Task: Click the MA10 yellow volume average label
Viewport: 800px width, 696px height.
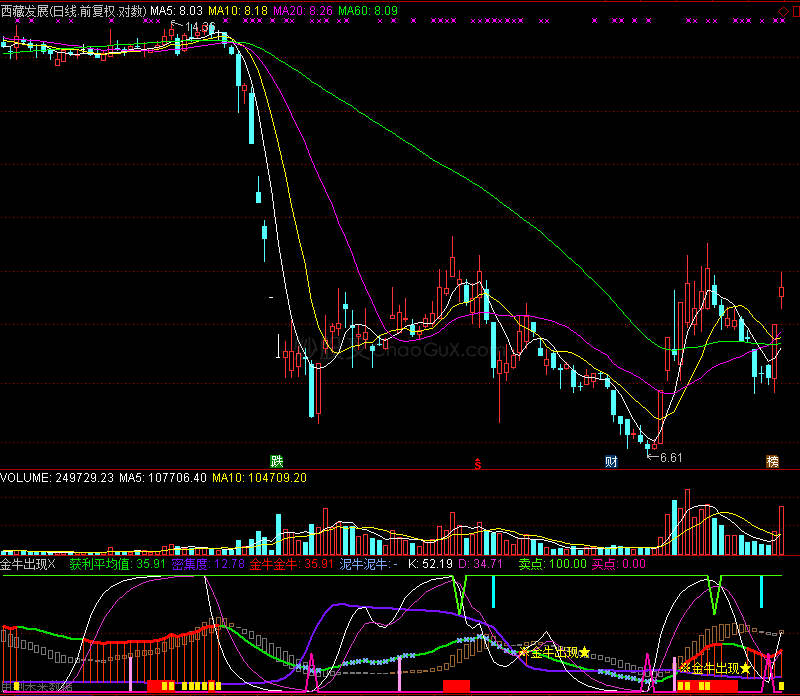Action: point(258,478)
